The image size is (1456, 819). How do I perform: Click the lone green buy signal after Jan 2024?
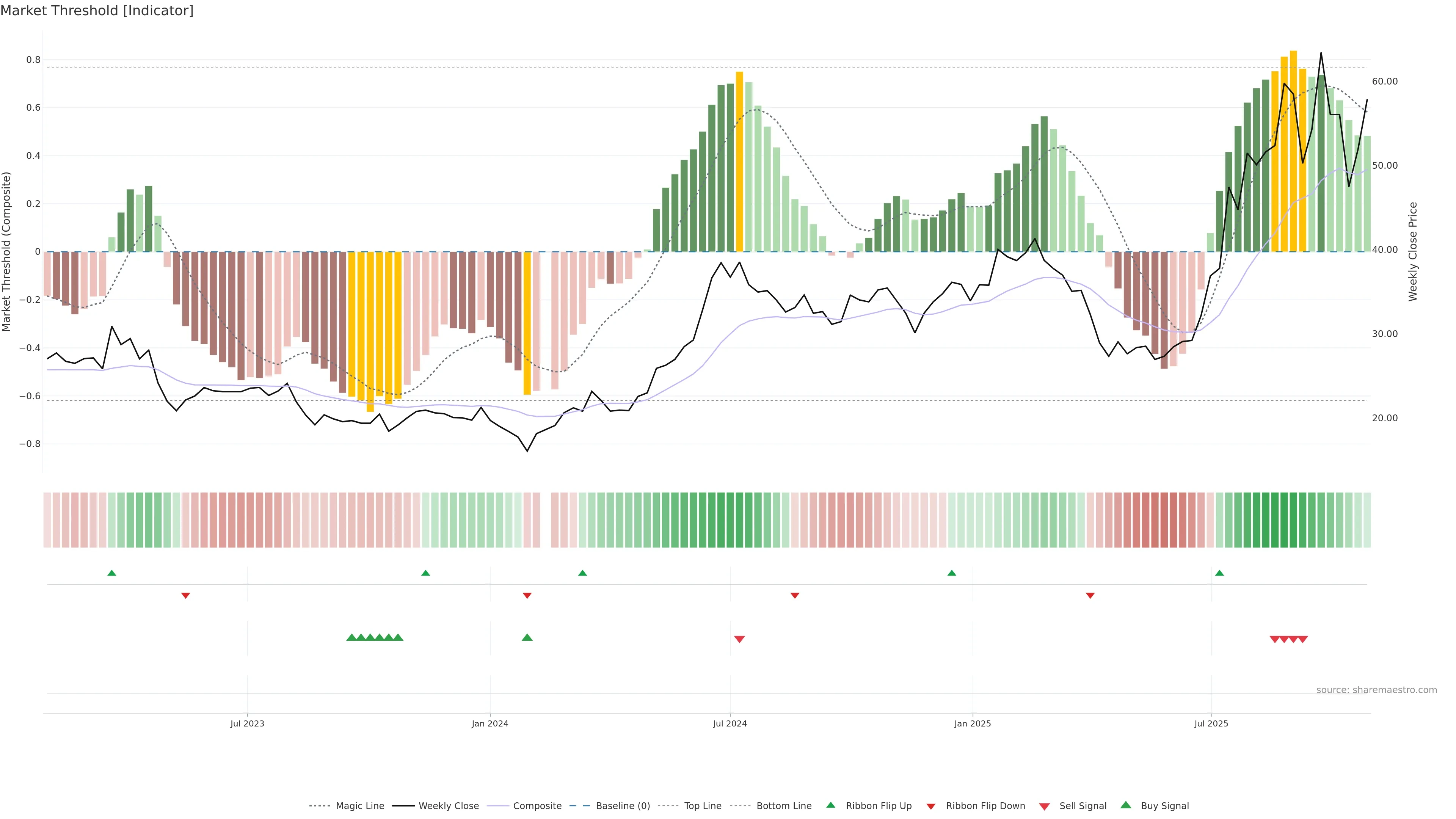pos(527,637)
